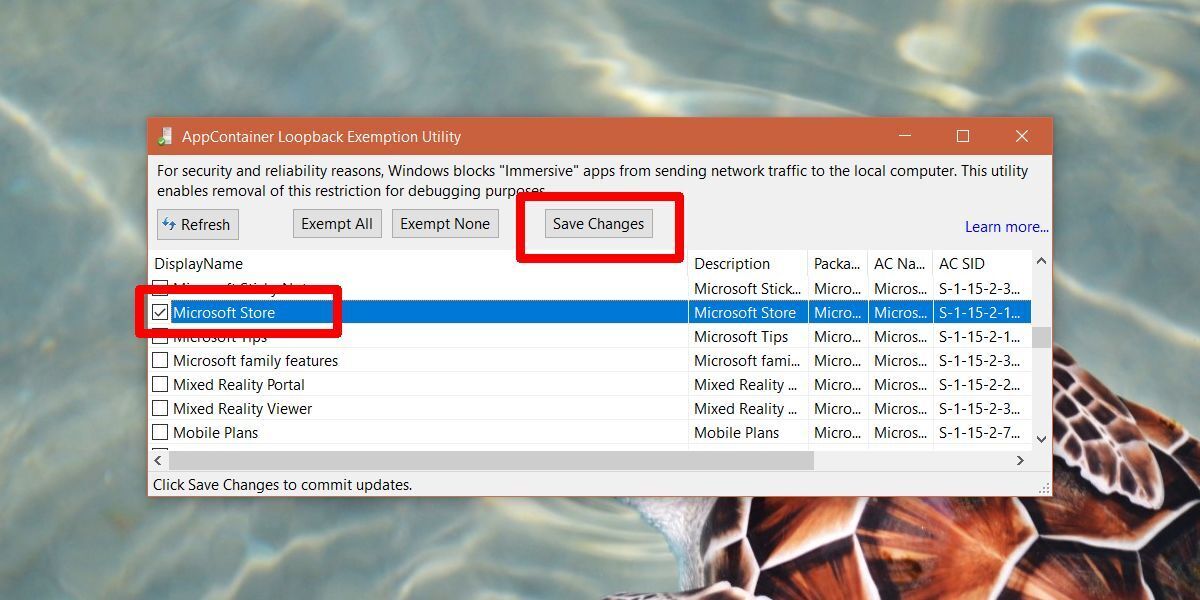Click the Refresh button
Viewport: 1200px width, 600px height.
click(197, 224)
